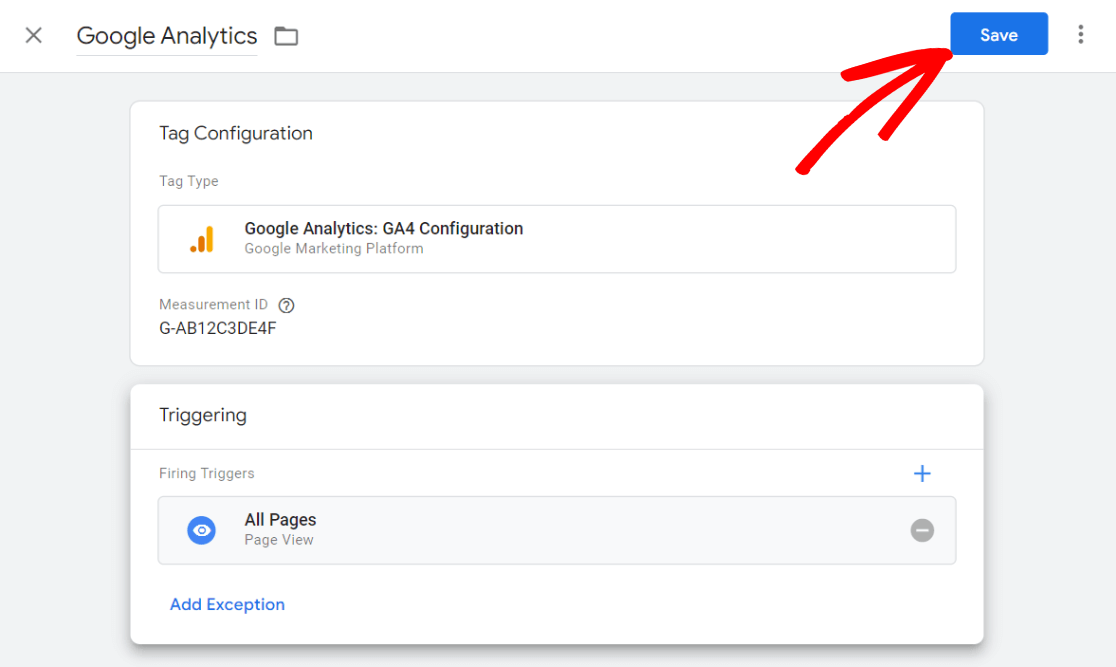Open the Measurement ID help question mark
The height and width of the screenshot is (667, 1116).
tap(286, 305)
